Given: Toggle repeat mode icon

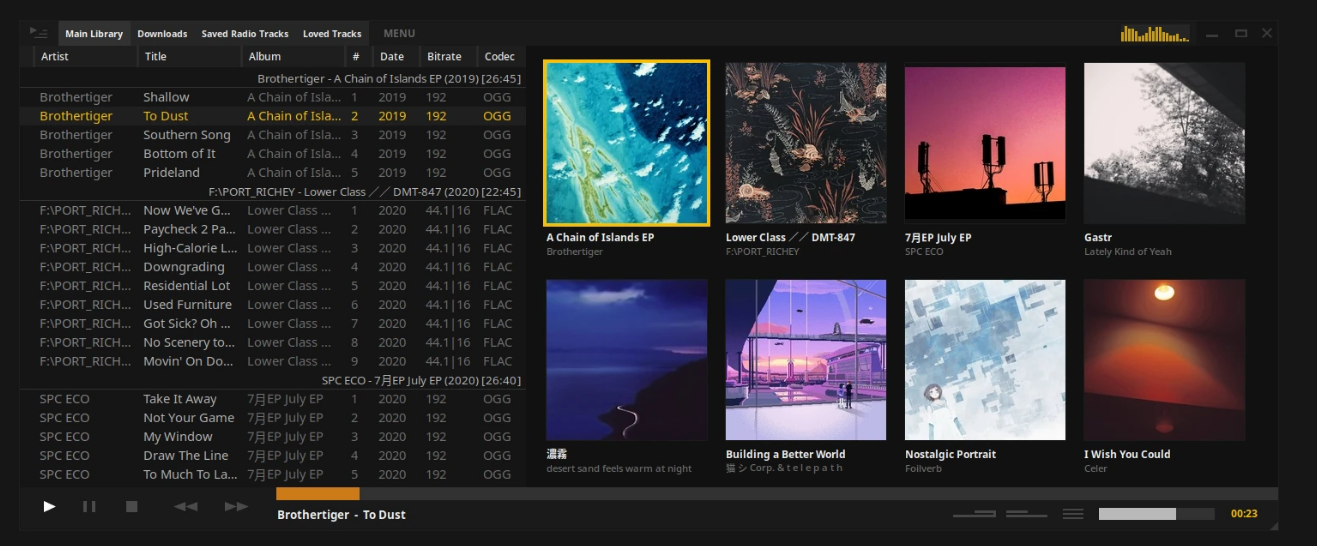Looking at the screenshot, I should pyautogui.click(x=974, y=514).
